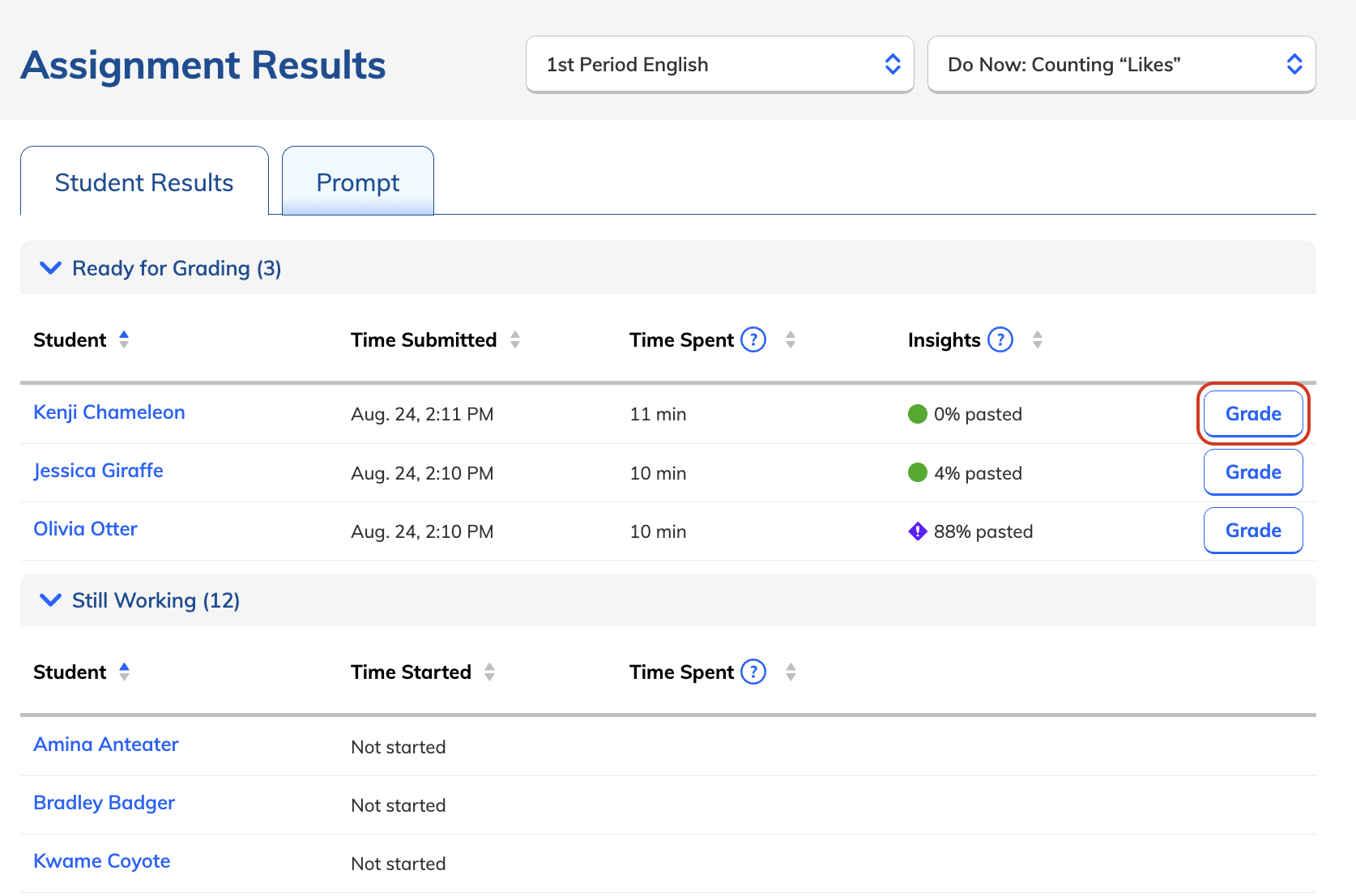Click the green status dot beside 0% pasted
This screenshot has width=1356, height=896.
point(917,413)
